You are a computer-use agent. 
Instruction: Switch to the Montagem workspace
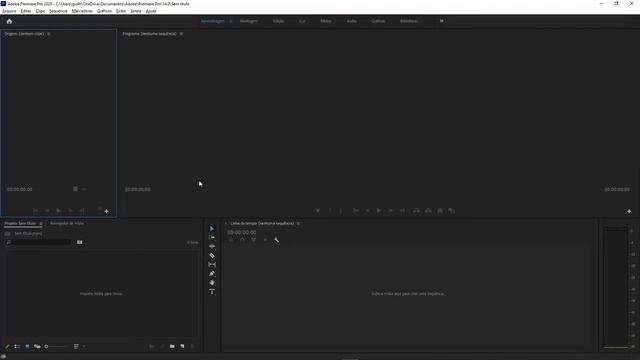point(249,21)
